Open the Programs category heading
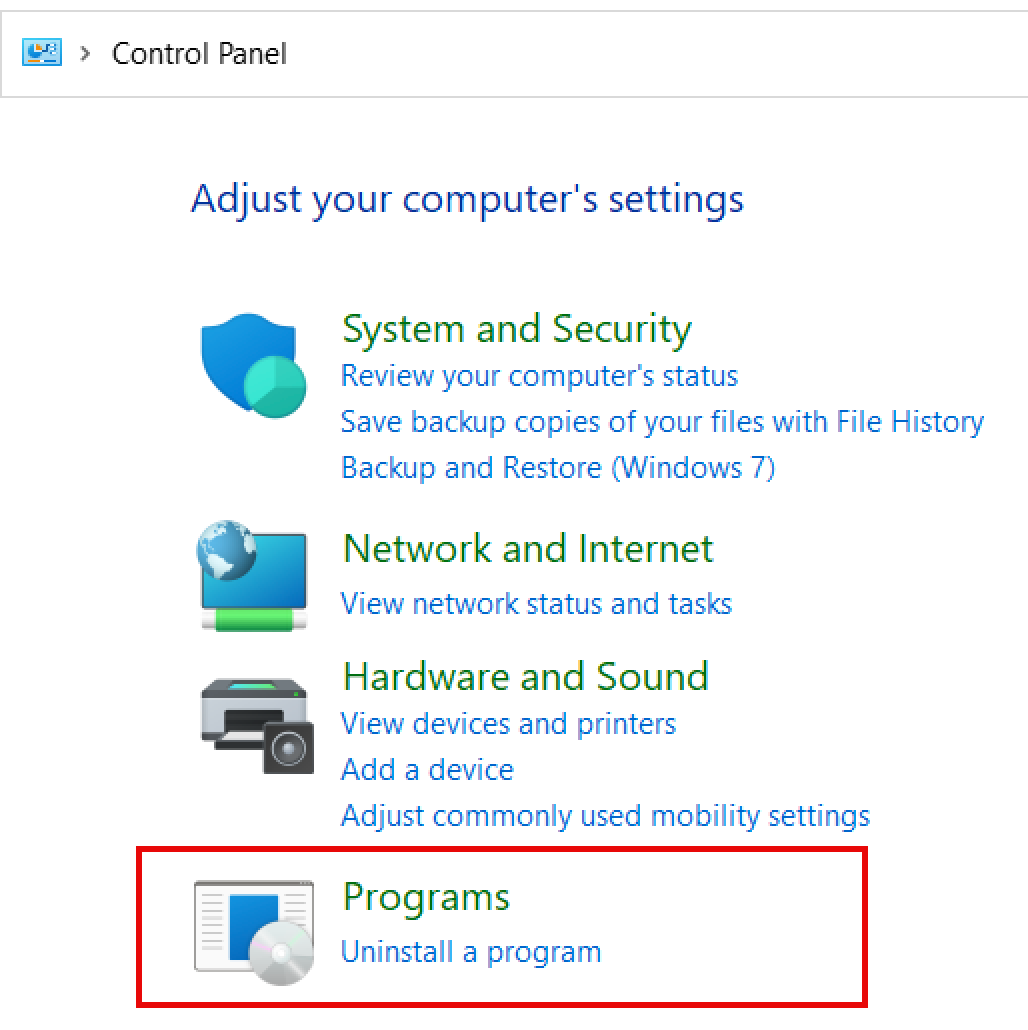Image resolution: width=1028 pixels, height=1030 pixels. pyautogui.click(x=425, y=897)
